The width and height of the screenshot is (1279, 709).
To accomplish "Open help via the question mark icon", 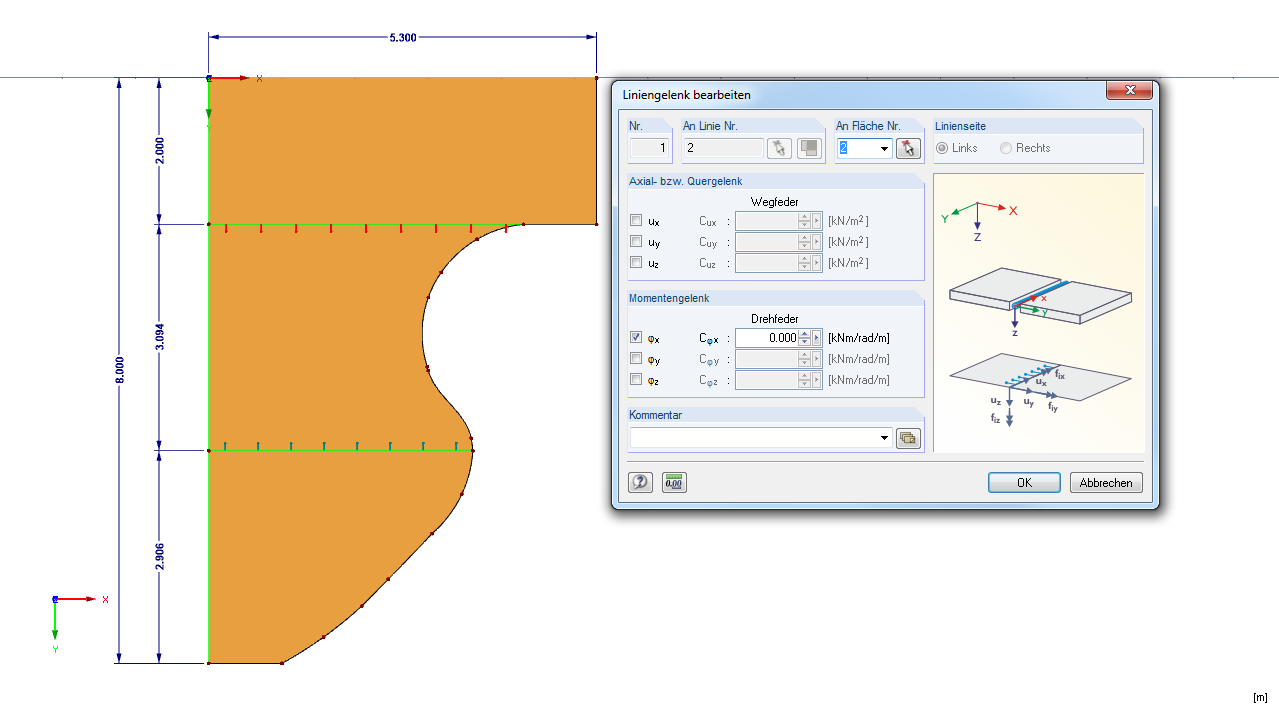I will (x=639, y=482).
